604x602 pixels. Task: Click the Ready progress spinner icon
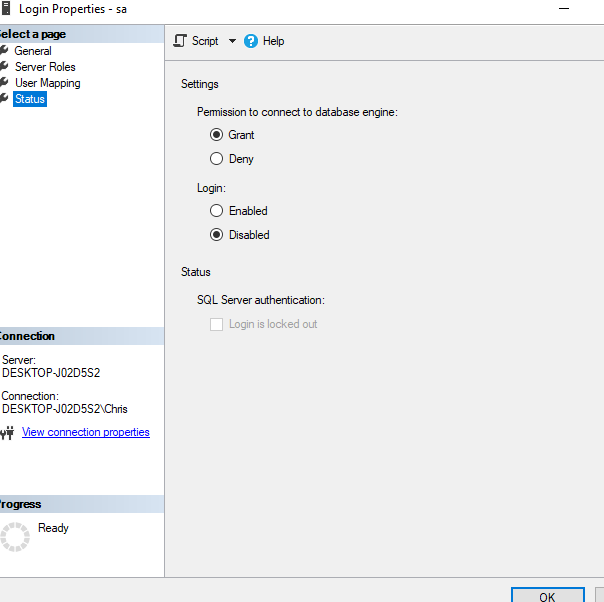point(15,536)
